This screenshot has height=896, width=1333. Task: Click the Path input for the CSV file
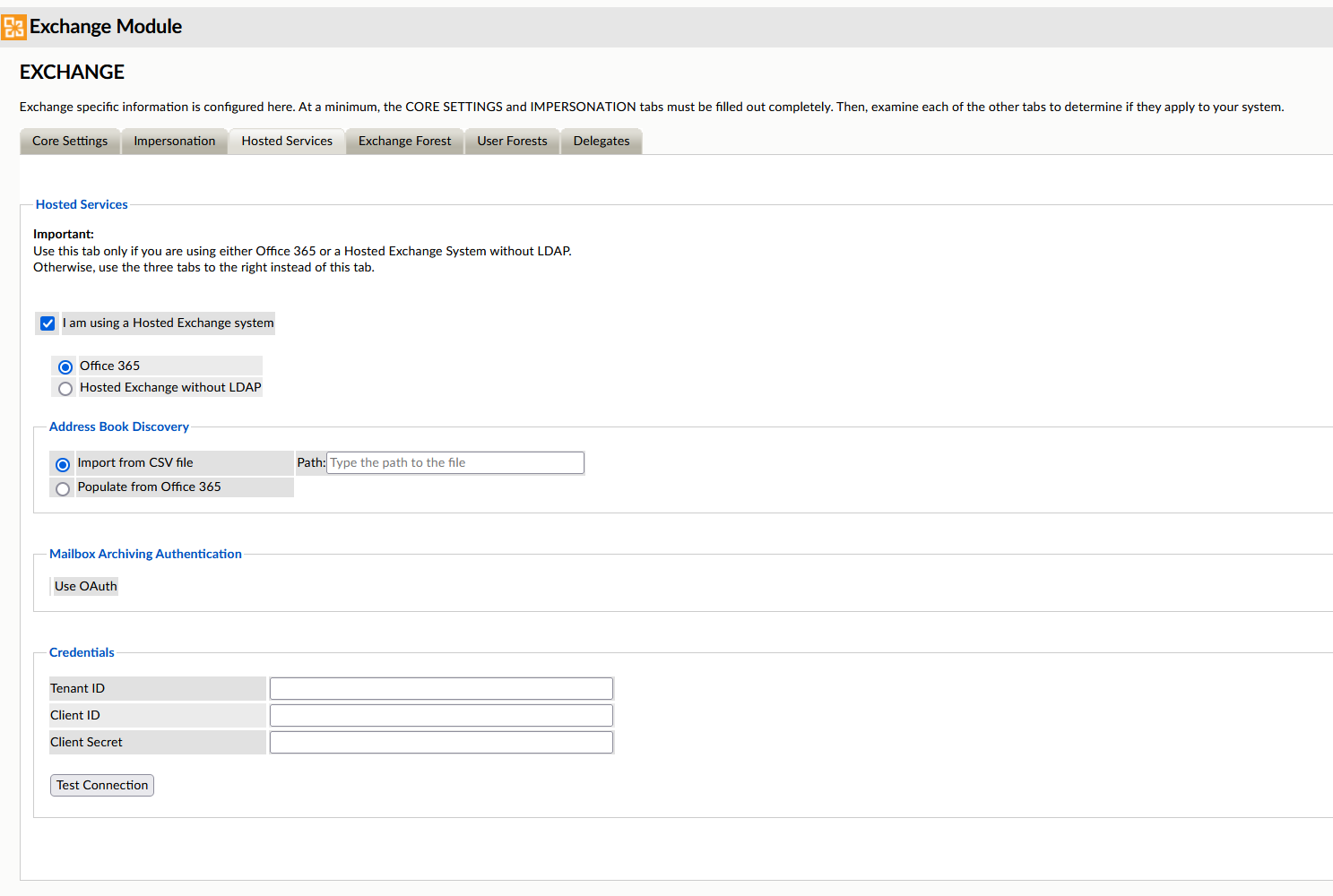454,462
